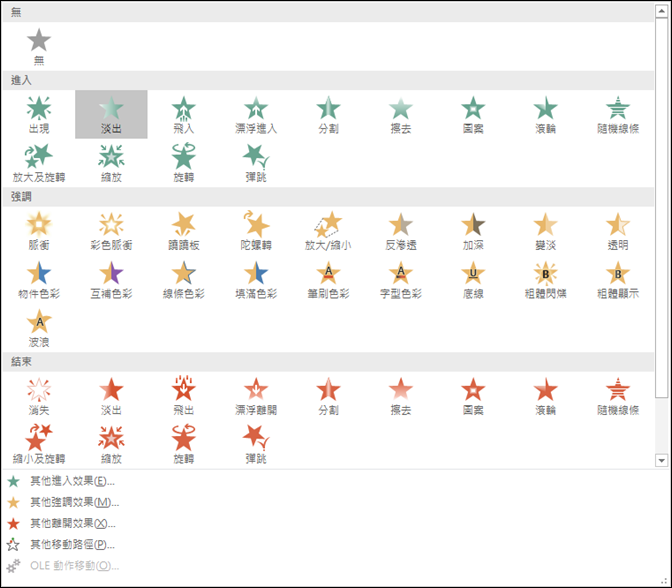Apply the green 旋轉 entrance effect
The width and height of the screenshot is (672, 588).
[183, 163]
